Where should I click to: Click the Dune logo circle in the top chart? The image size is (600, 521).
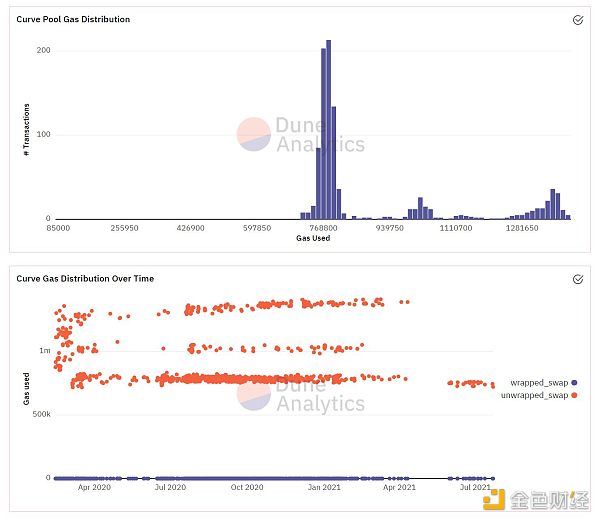[x=253, y=134]
